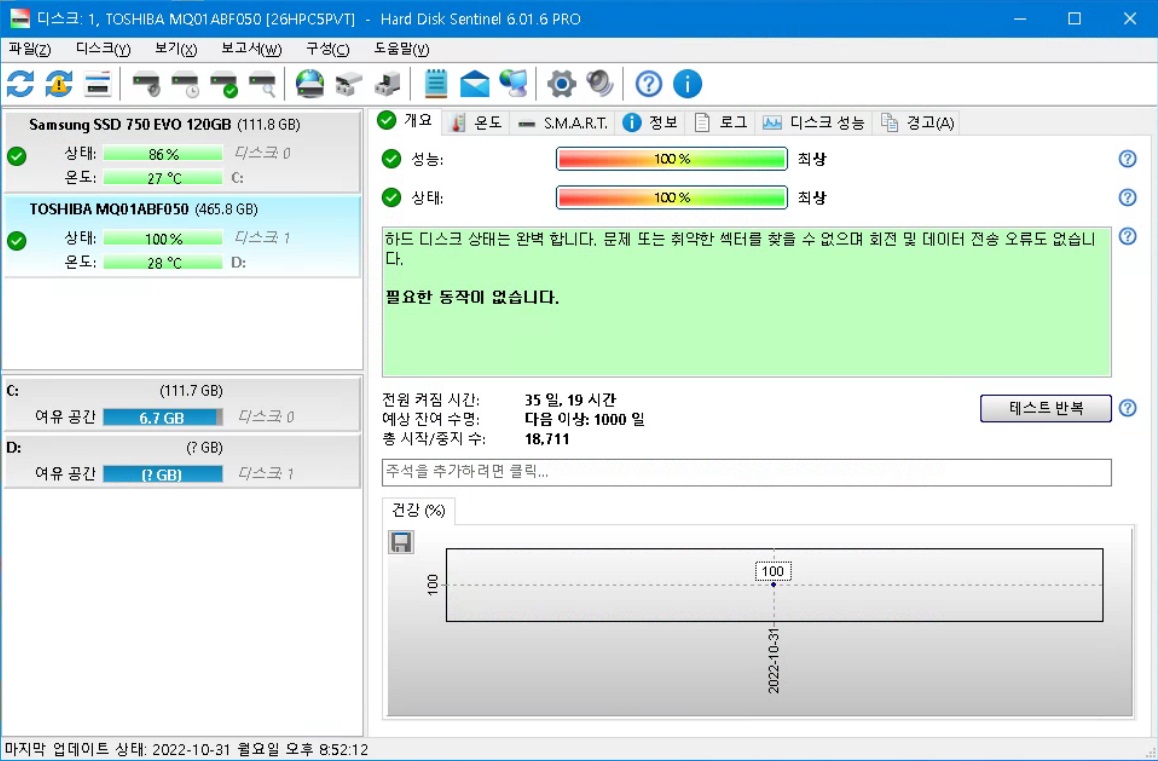Click the estimated lifetime value 다음 이상: 1000 일
The height and width of the screenshot is (761, 1158).
584,419
